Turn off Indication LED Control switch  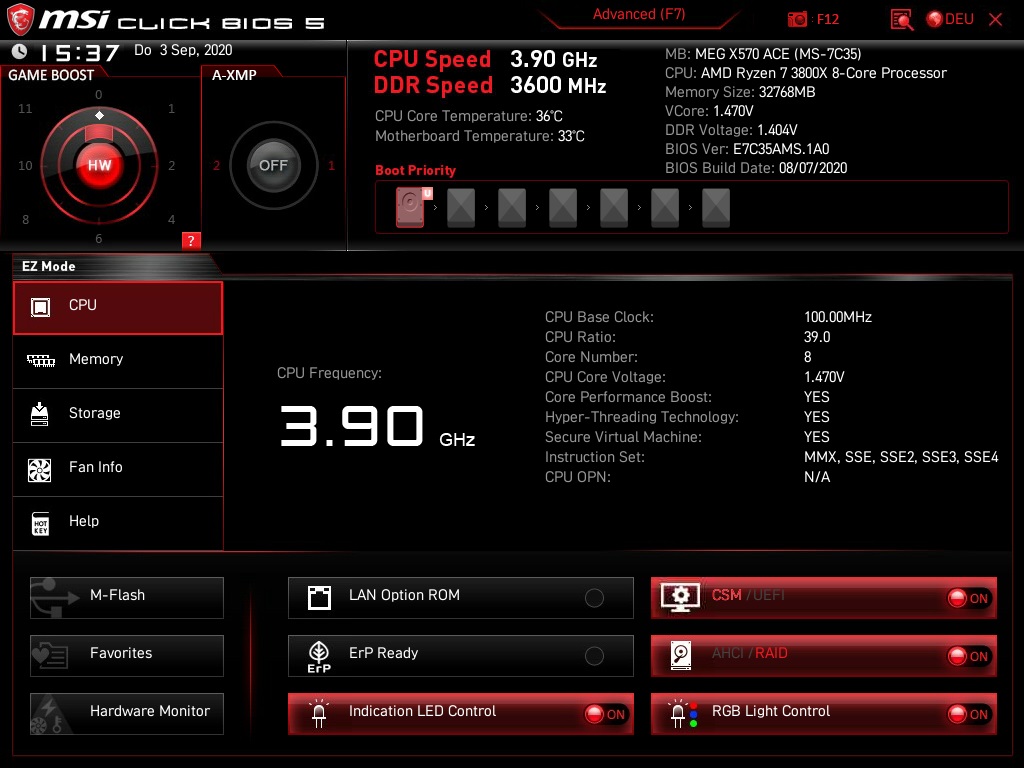tap(605, 714)
